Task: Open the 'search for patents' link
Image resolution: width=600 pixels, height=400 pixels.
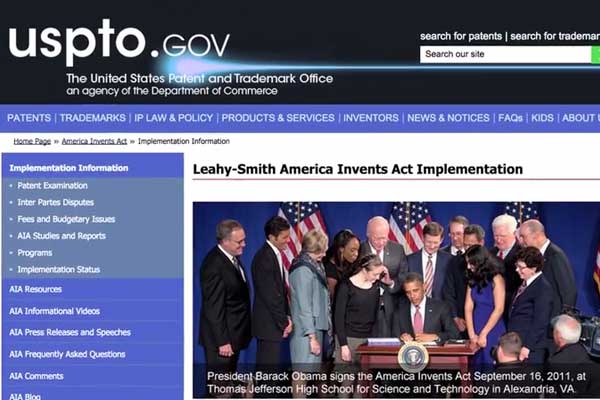Action: pyautogui.click(x=462, y=36)
